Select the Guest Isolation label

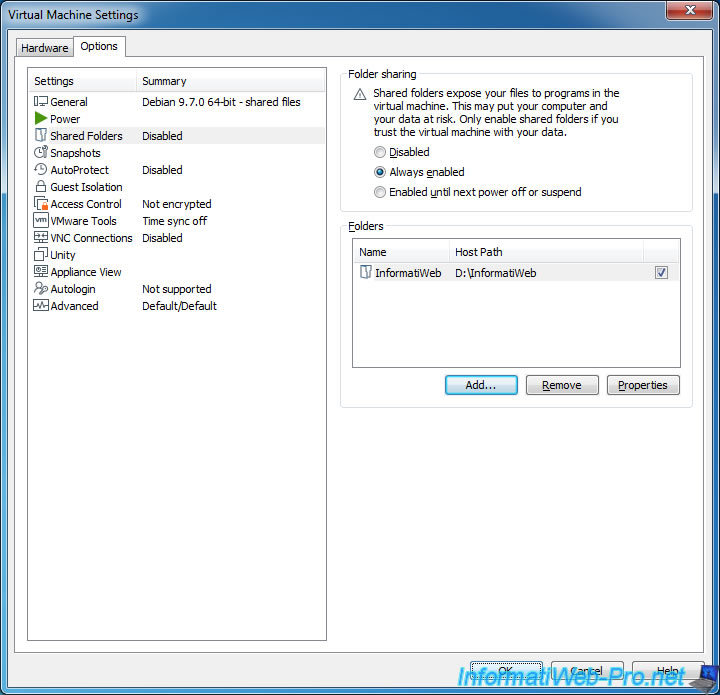click(86, 187)
